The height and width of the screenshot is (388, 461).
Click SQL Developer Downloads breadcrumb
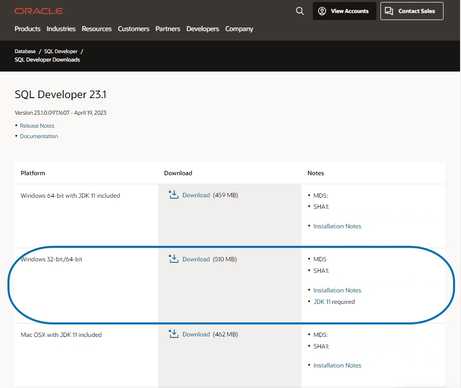47,60
